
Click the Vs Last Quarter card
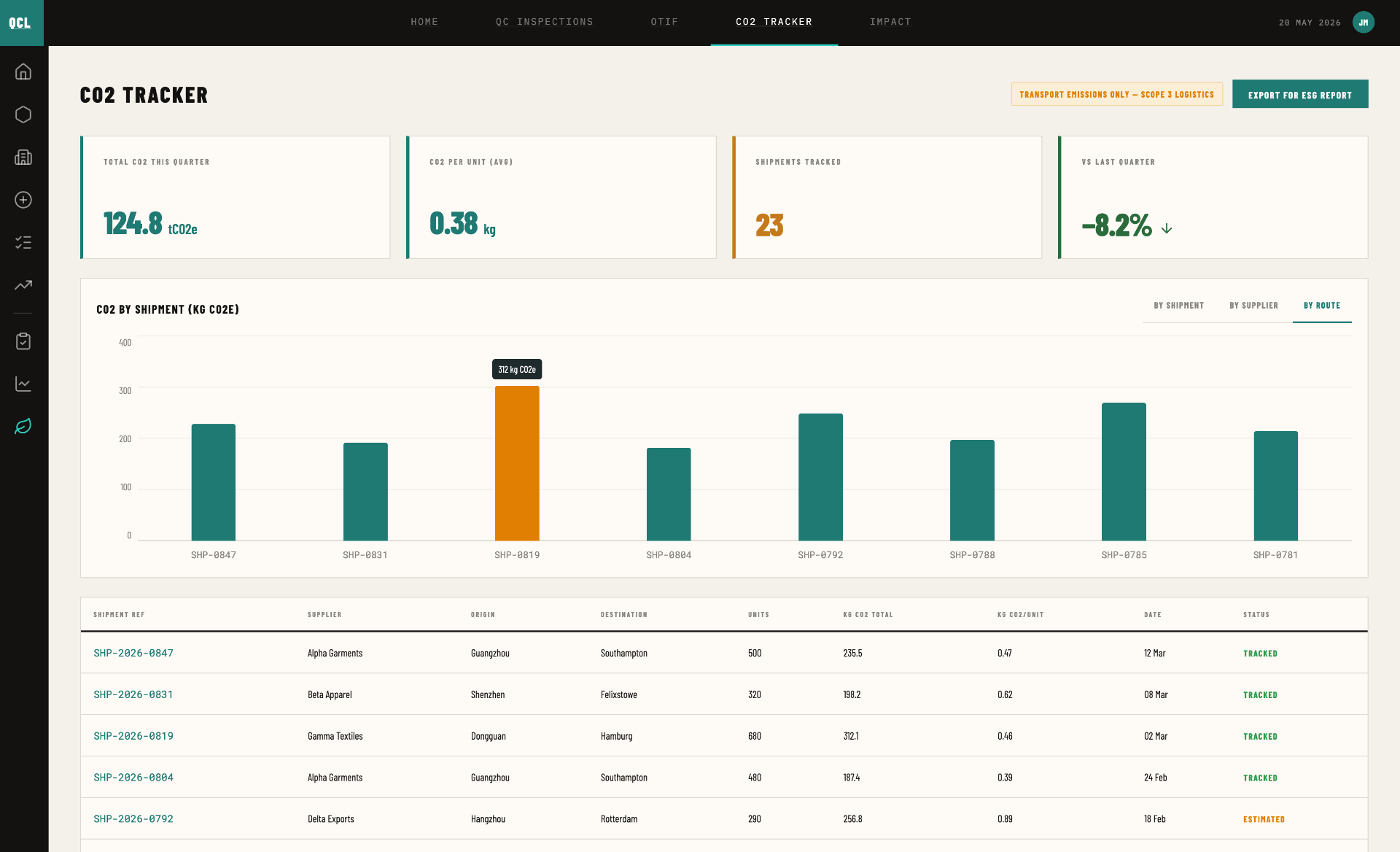[1213, 197]
